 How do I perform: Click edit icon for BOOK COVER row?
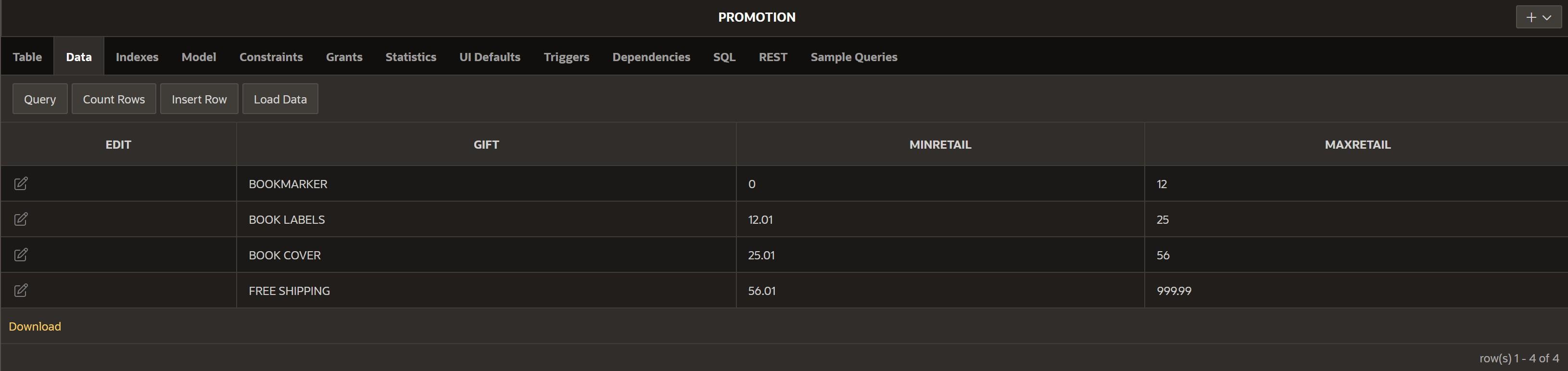point(21,255)
